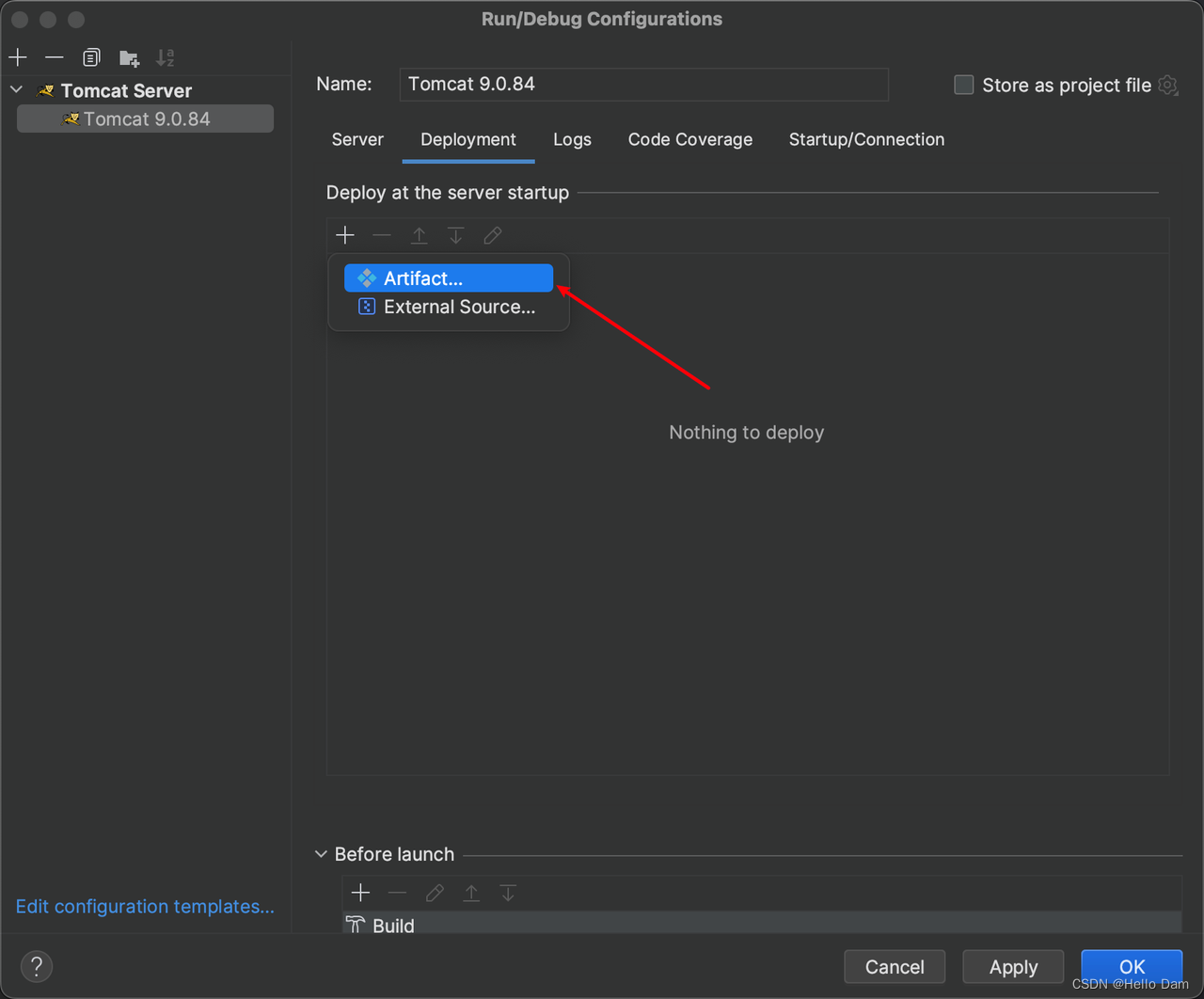Open the Code Coverage tab

point(690,139)
